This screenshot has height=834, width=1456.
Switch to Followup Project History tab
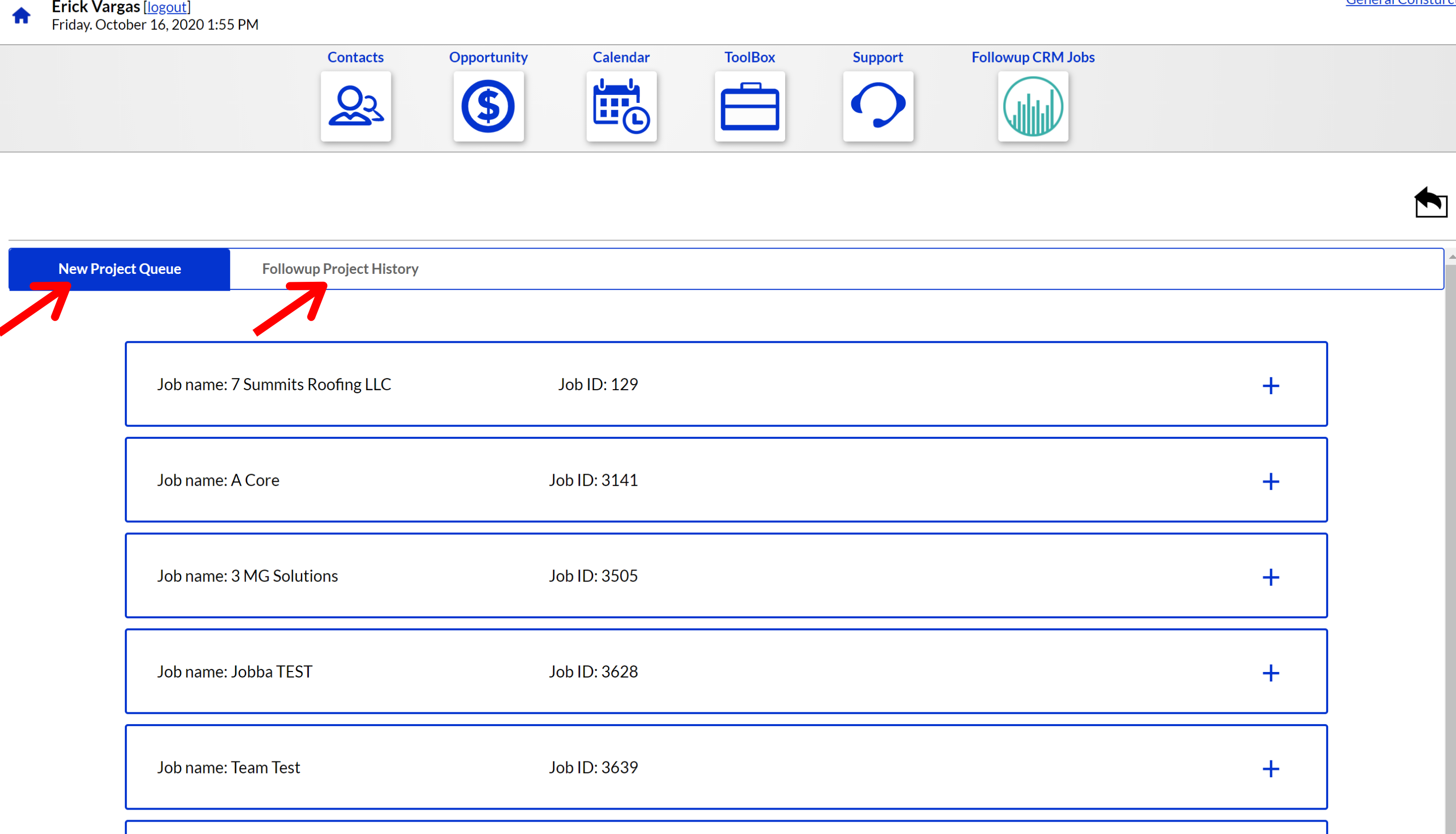pyautogui.click(x=340, y=269)
